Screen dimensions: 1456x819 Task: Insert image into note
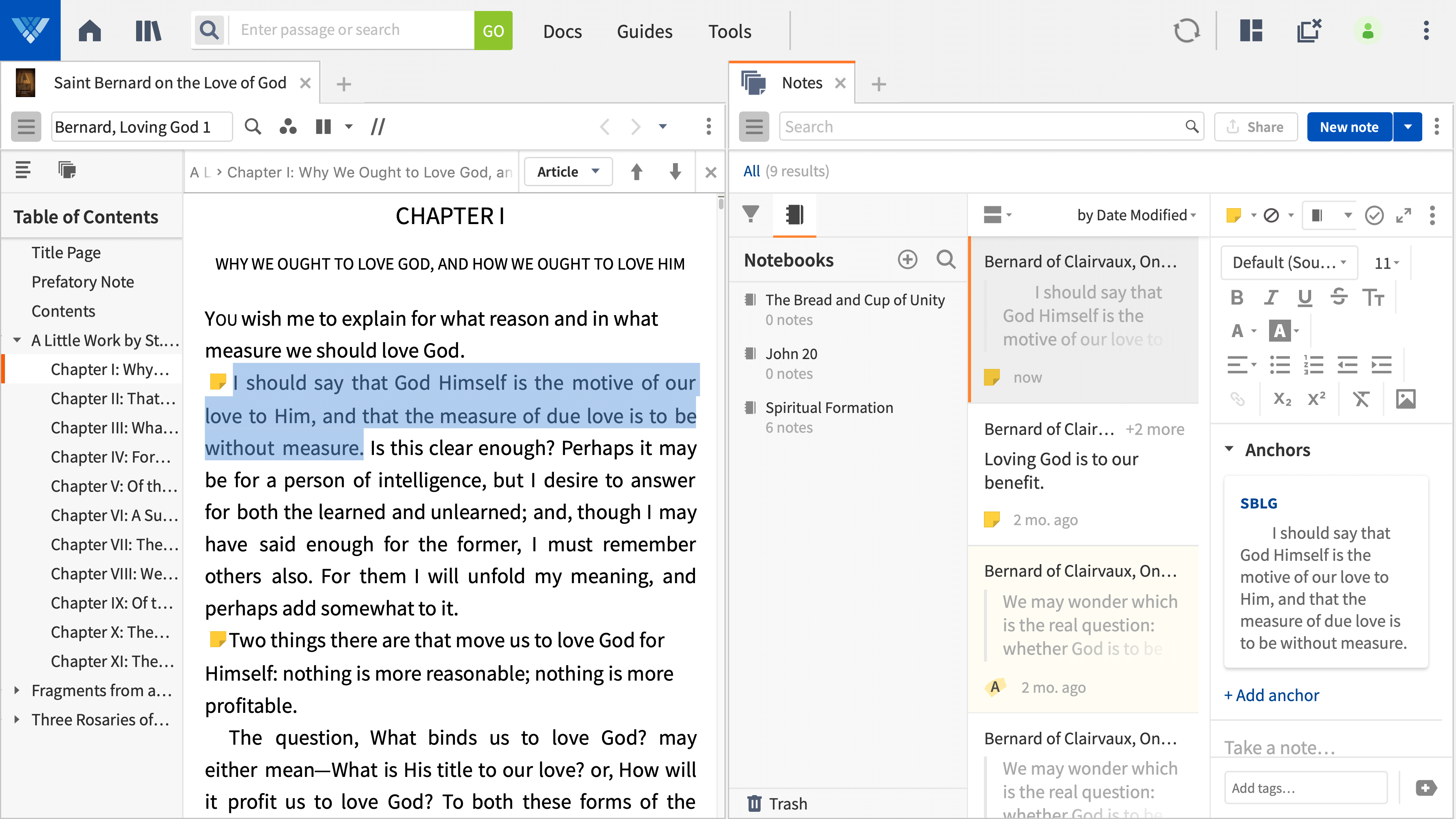[x=1406, y=399]
